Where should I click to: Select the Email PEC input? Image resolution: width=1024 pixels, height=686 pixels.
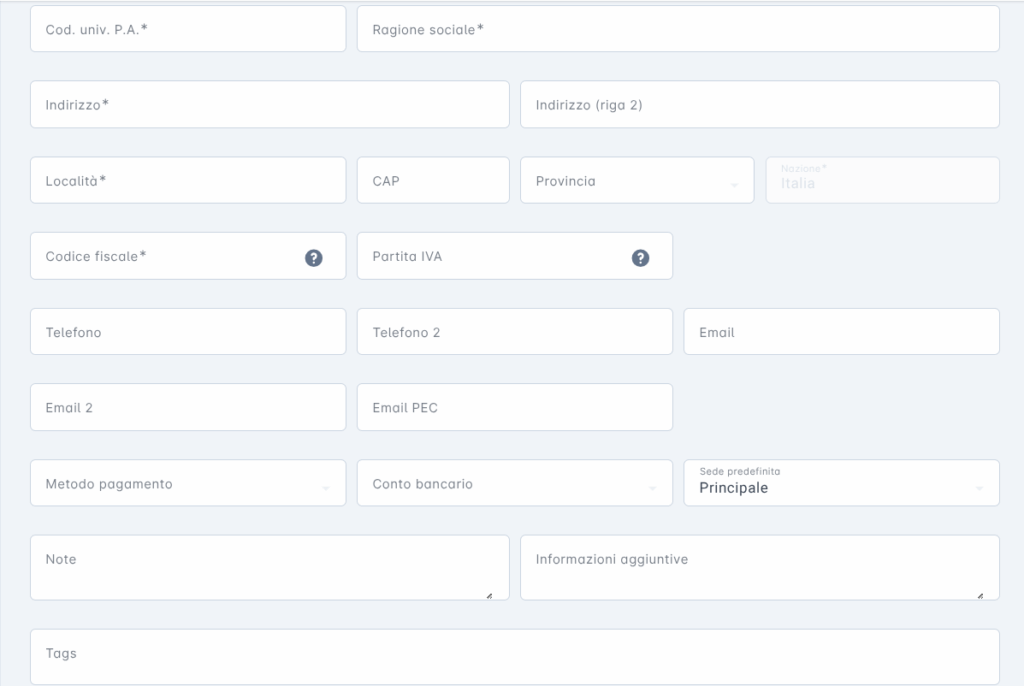coord(515,407)
